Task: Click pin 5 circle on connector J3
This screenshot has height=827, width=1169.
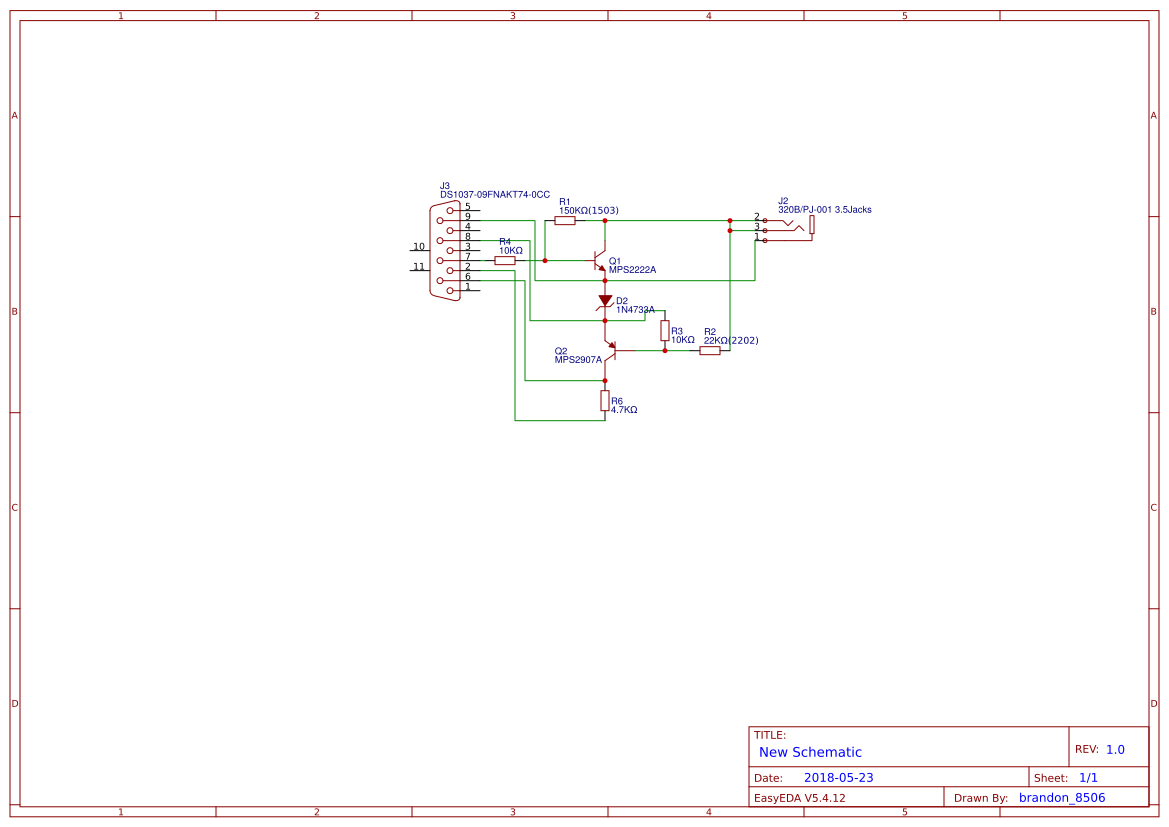Action: pos(450,210)
